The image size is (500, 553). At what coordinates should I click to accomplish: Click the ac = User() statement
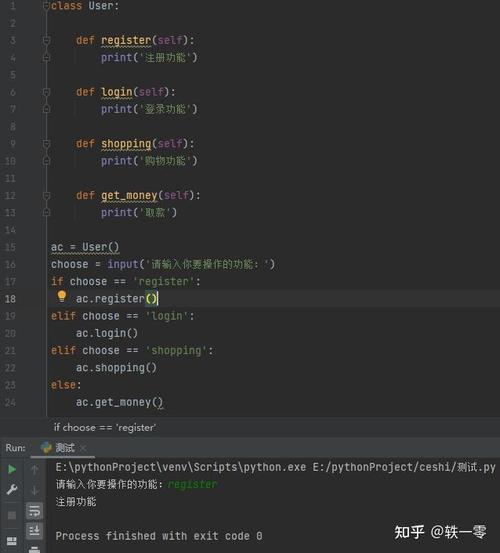[85, 247]
